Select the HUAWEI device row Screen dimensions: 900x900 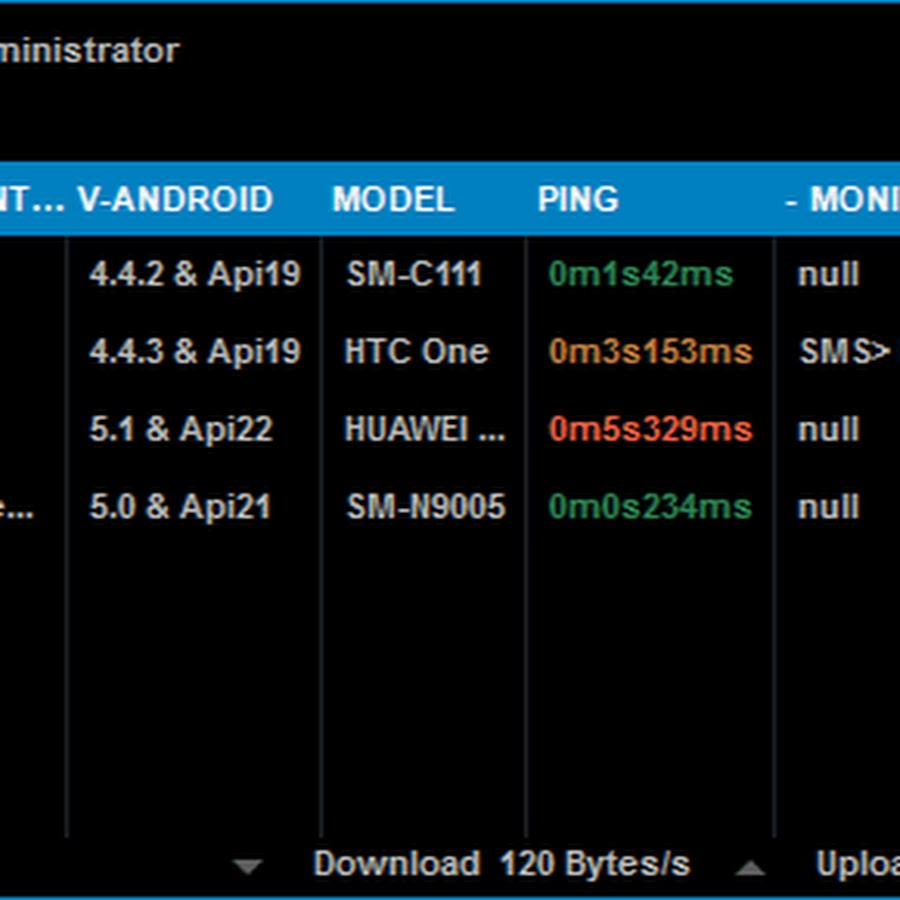[x=450, y=429]
